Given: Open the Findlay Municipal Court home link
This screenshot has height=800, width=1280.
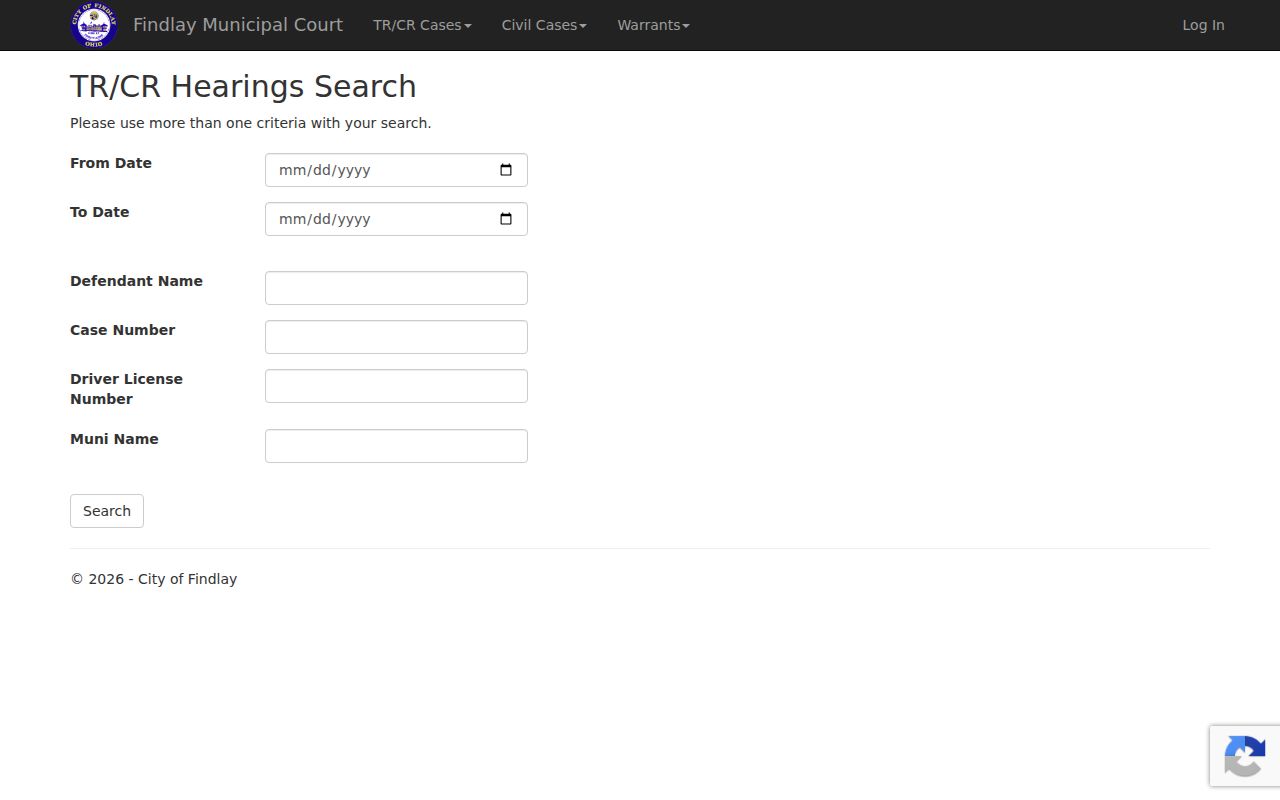Looking at the screenshot, I should pyautogui.click(x=238, y=25).
